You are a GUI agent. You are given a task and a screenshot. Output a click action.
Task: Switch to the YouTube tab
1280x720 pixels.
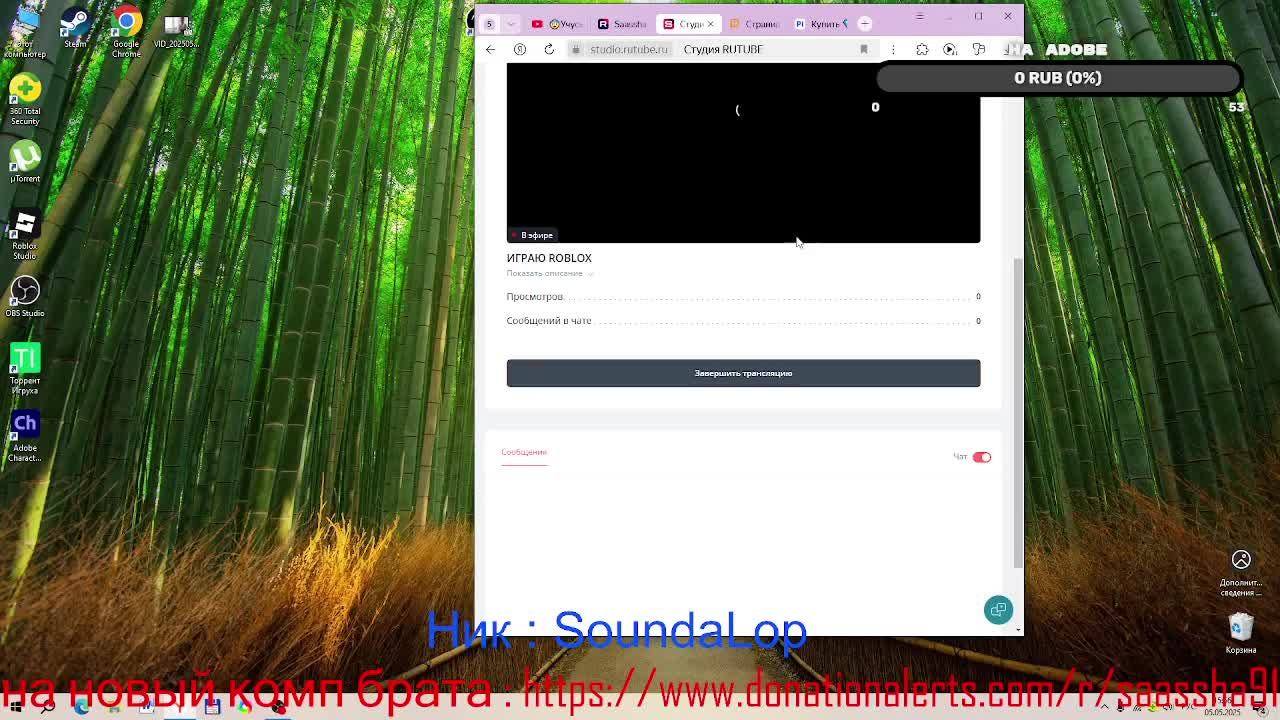[558, 24]
